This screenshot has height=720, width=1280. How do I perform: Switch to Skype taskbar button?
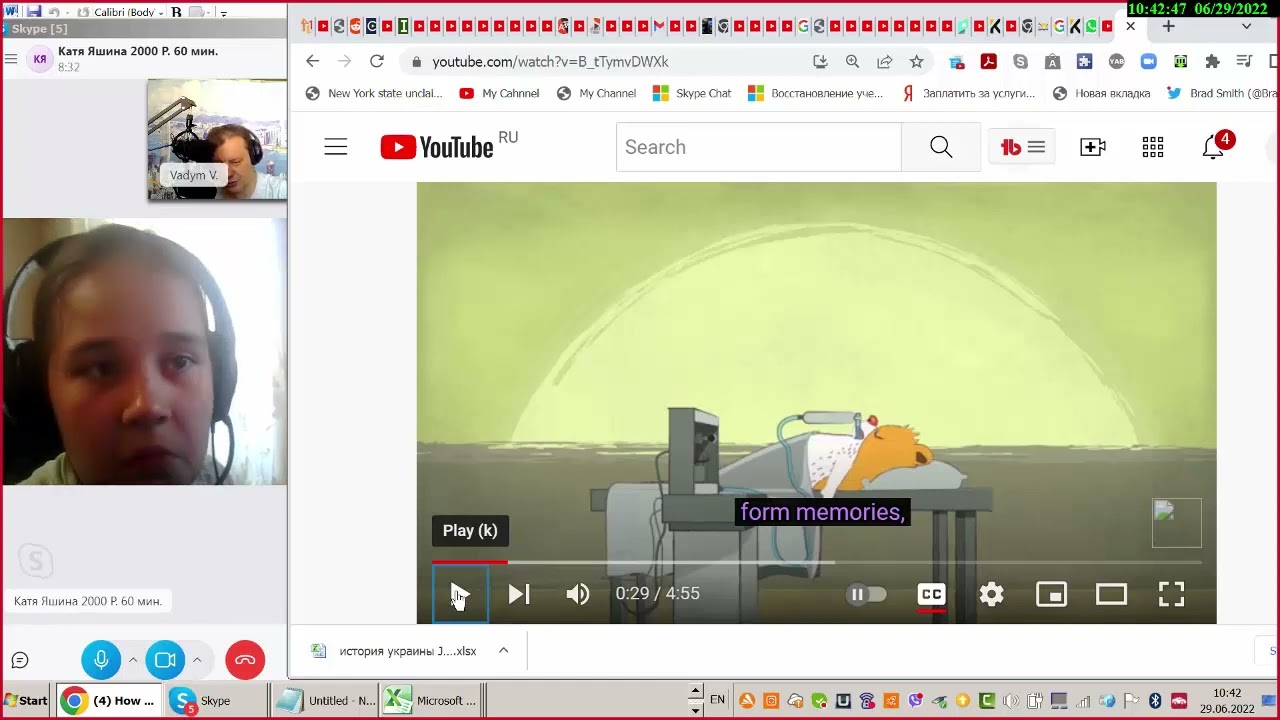[216, 701]
